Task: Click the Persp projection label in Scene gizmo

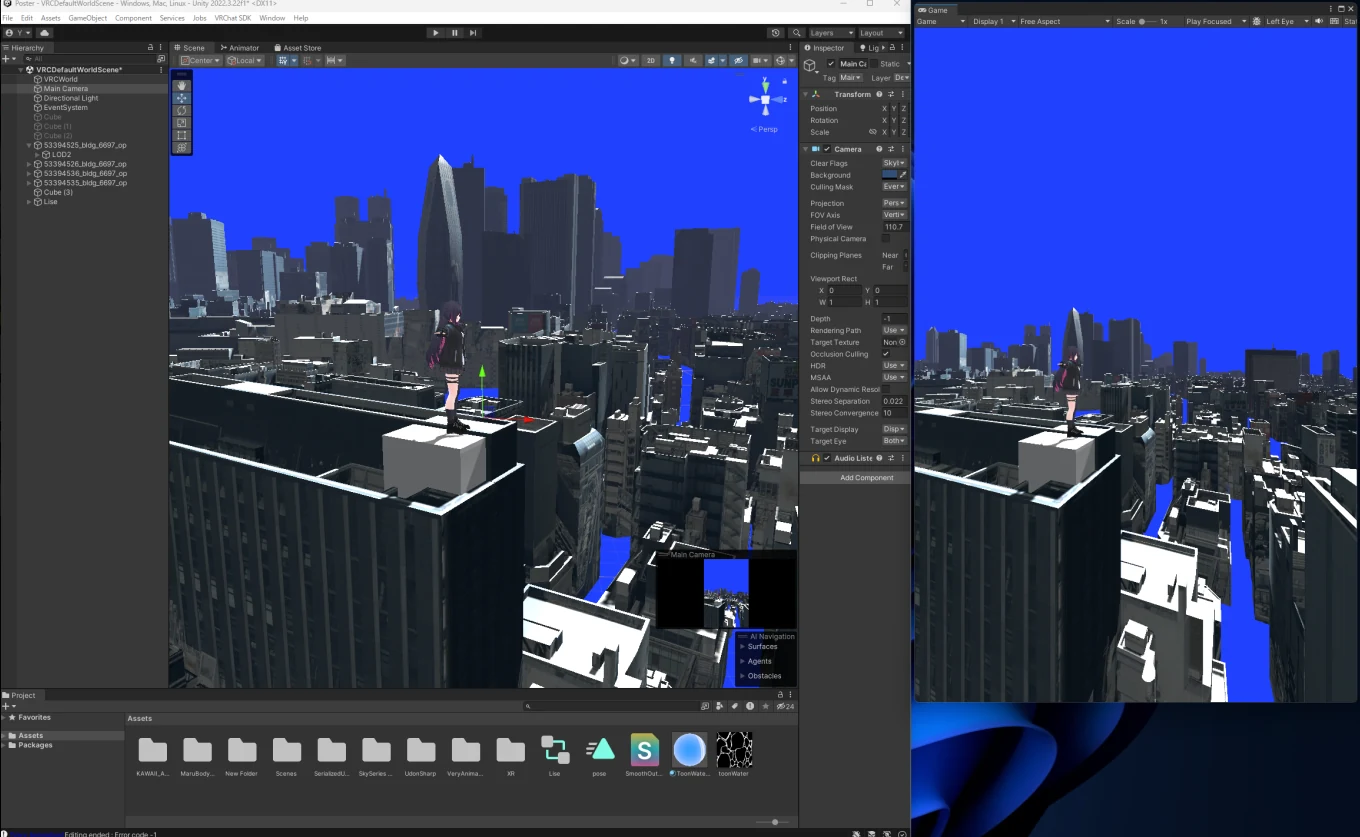Action: point(765,129)
